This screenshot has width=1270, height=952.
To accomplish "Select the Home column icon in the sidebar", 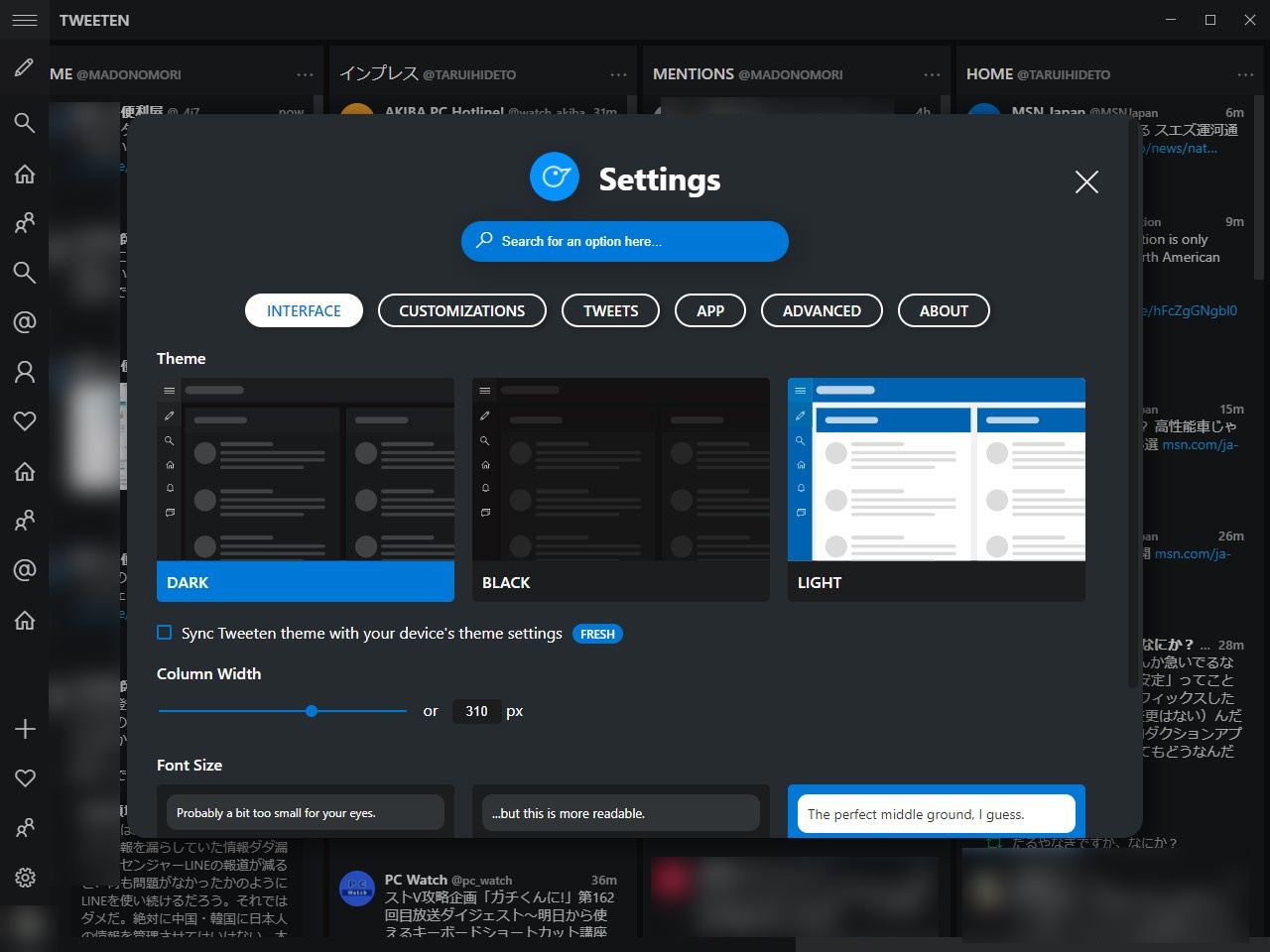I will point(25,175).
